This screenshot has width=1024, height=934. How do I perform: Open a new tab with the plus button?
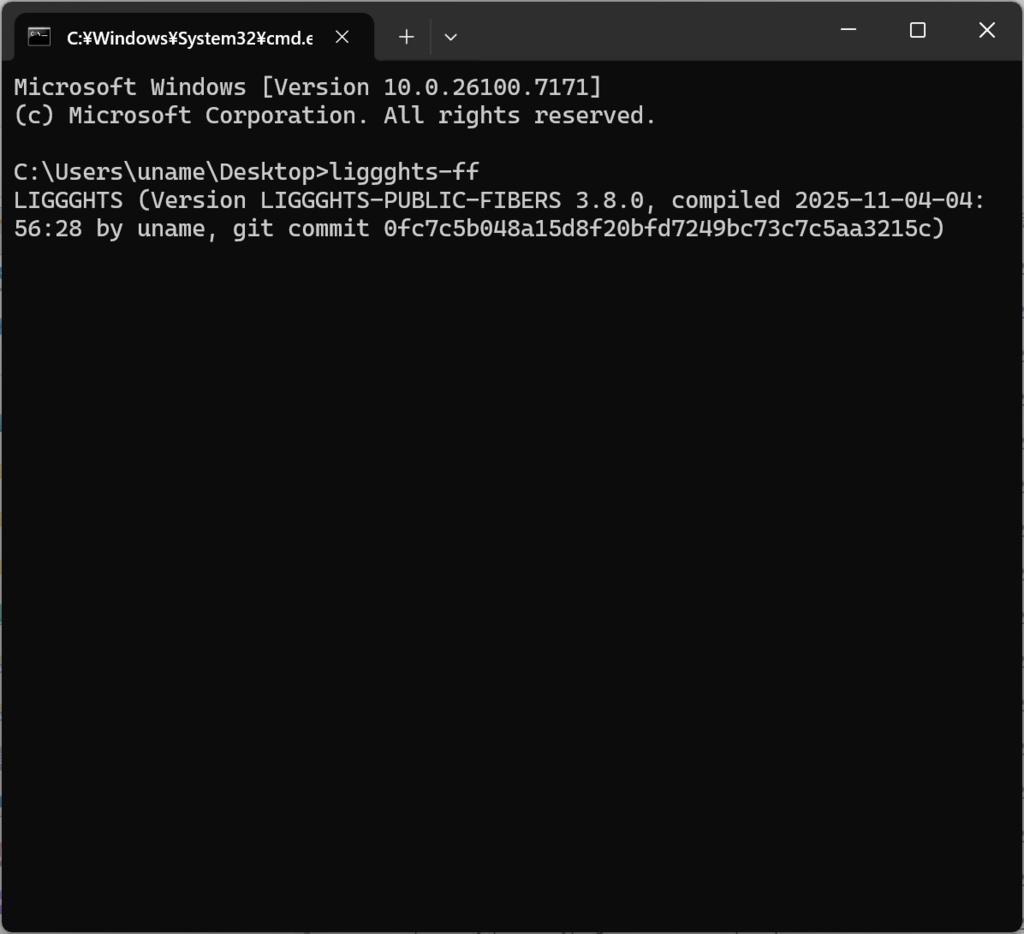point(406,37)
